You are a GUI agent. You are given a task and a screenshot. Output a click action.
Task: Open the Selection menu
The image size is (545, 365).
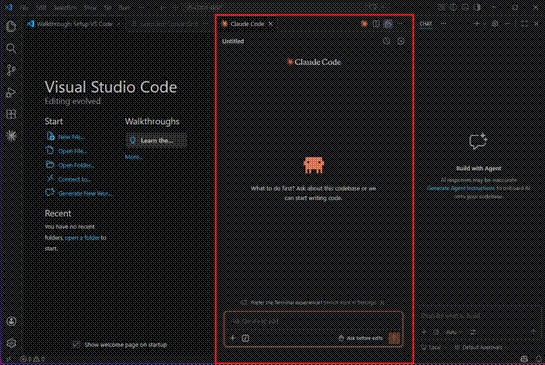pos(65,7)
